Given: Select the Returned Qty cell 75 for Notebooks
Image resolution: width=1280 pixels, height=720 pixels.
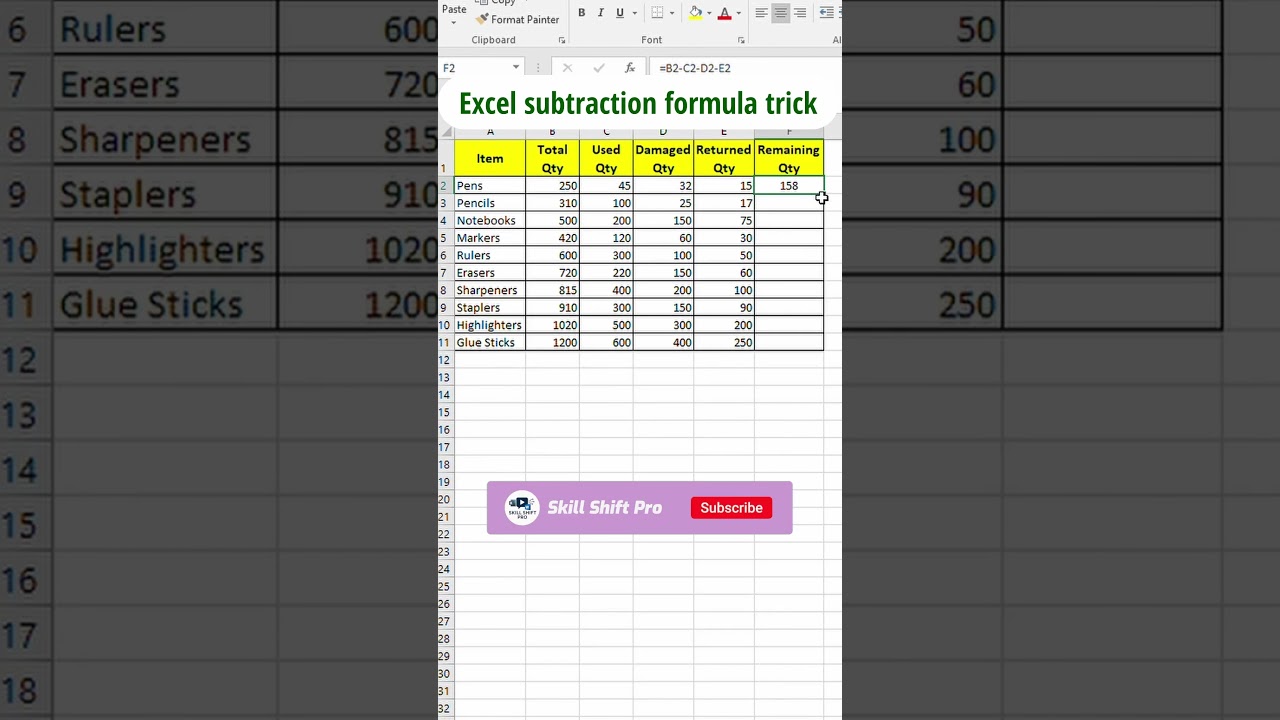Looking at the screenshot, I should [724, 221].
